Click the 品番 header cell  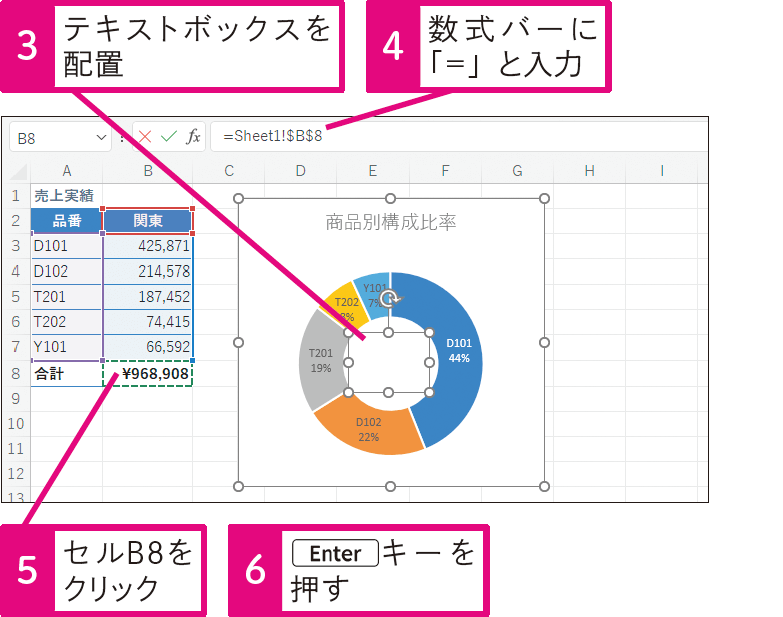coord(67,221)
